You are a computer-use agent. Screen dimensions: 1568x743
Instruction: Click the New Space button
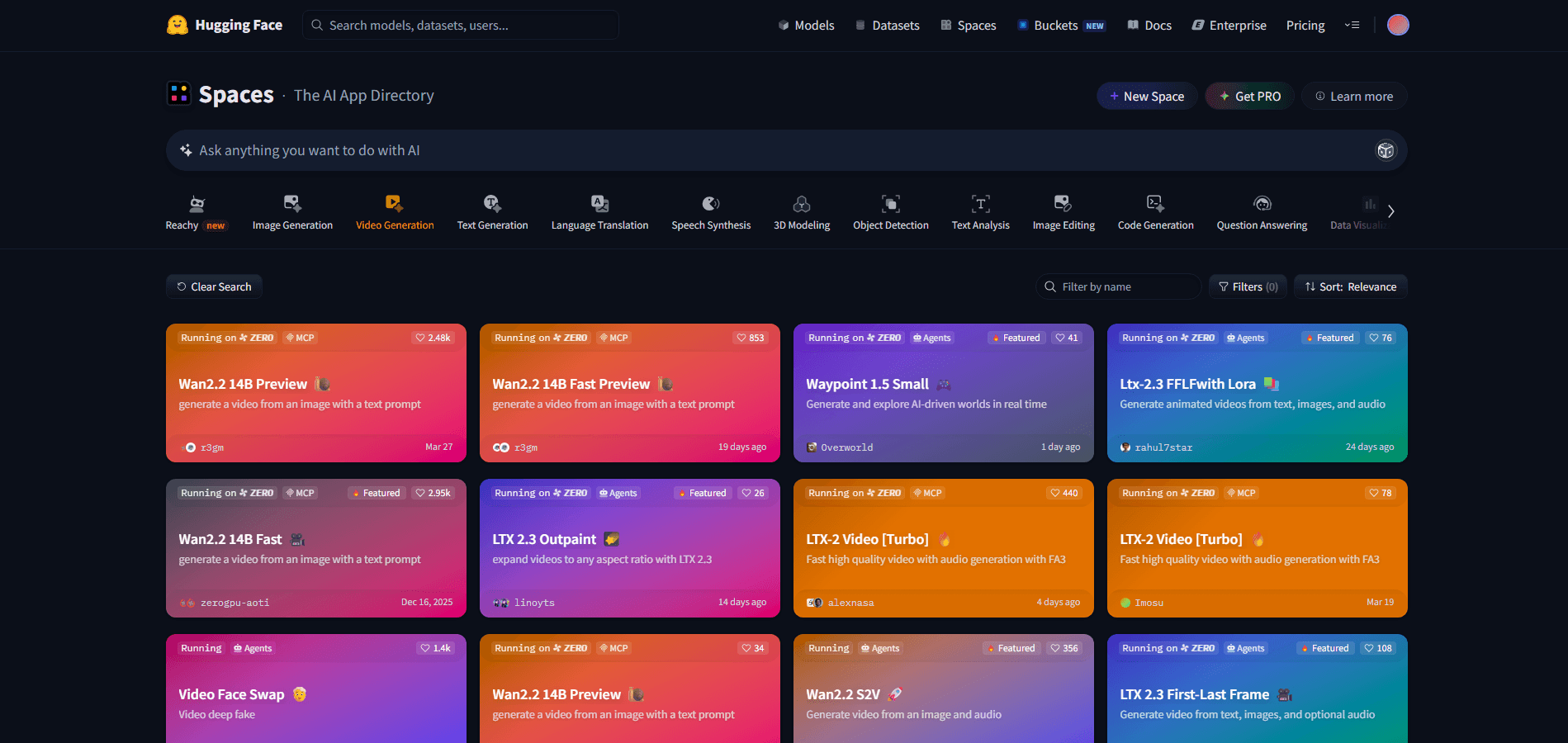[1147, 96]
